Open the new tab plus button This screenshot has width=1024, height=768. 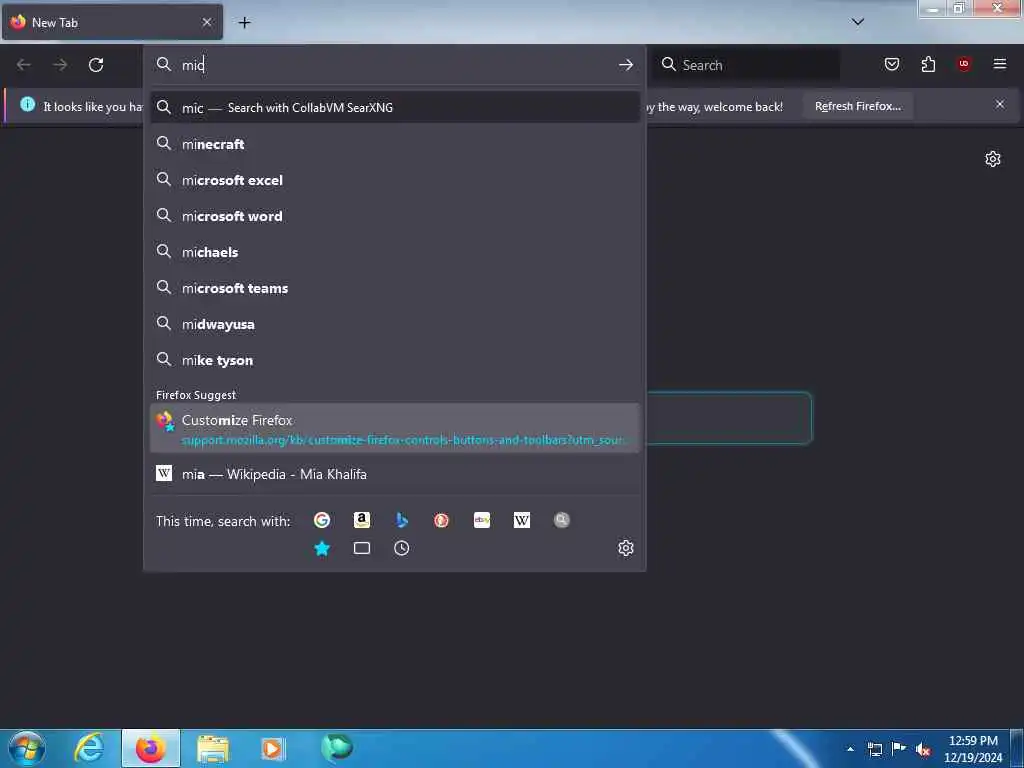(244, 23)
